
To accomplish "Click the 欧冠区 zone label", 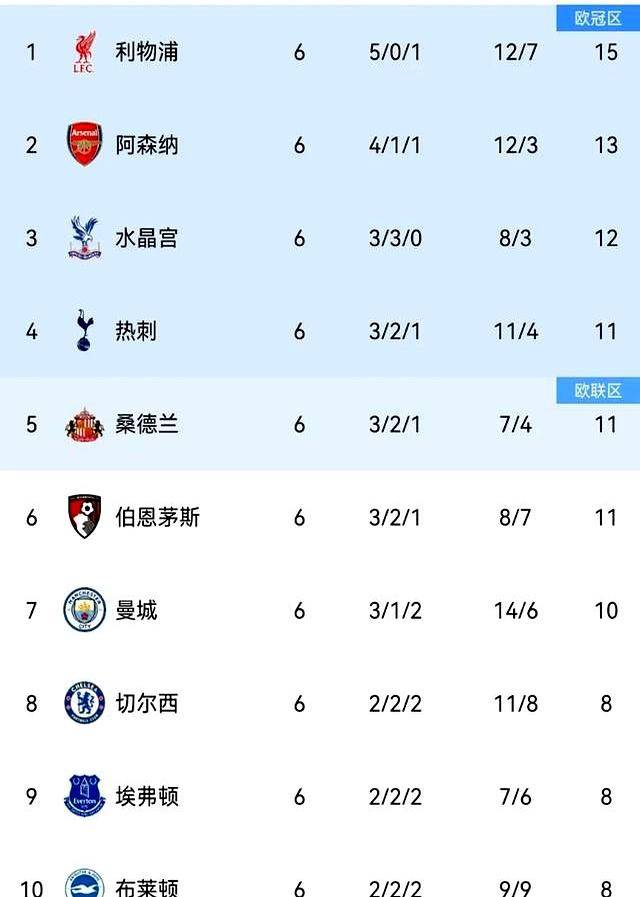I will pyautogui.click(x=598, y=18).
